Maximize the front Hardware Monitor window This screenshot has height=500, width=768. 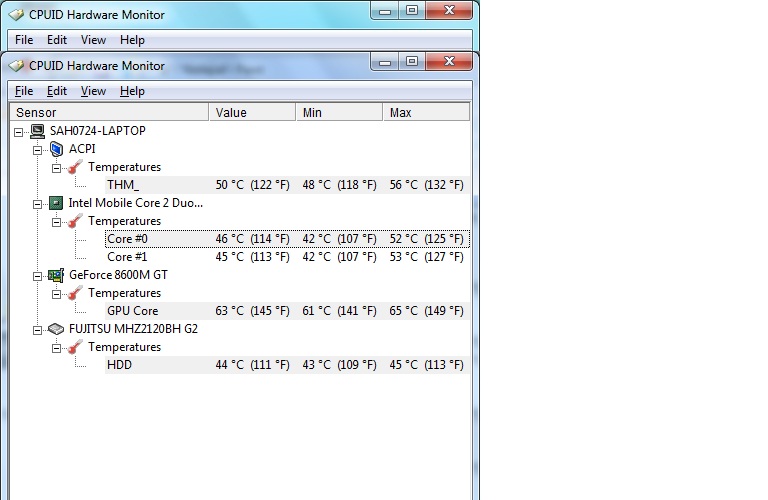(x=412, y=62)
